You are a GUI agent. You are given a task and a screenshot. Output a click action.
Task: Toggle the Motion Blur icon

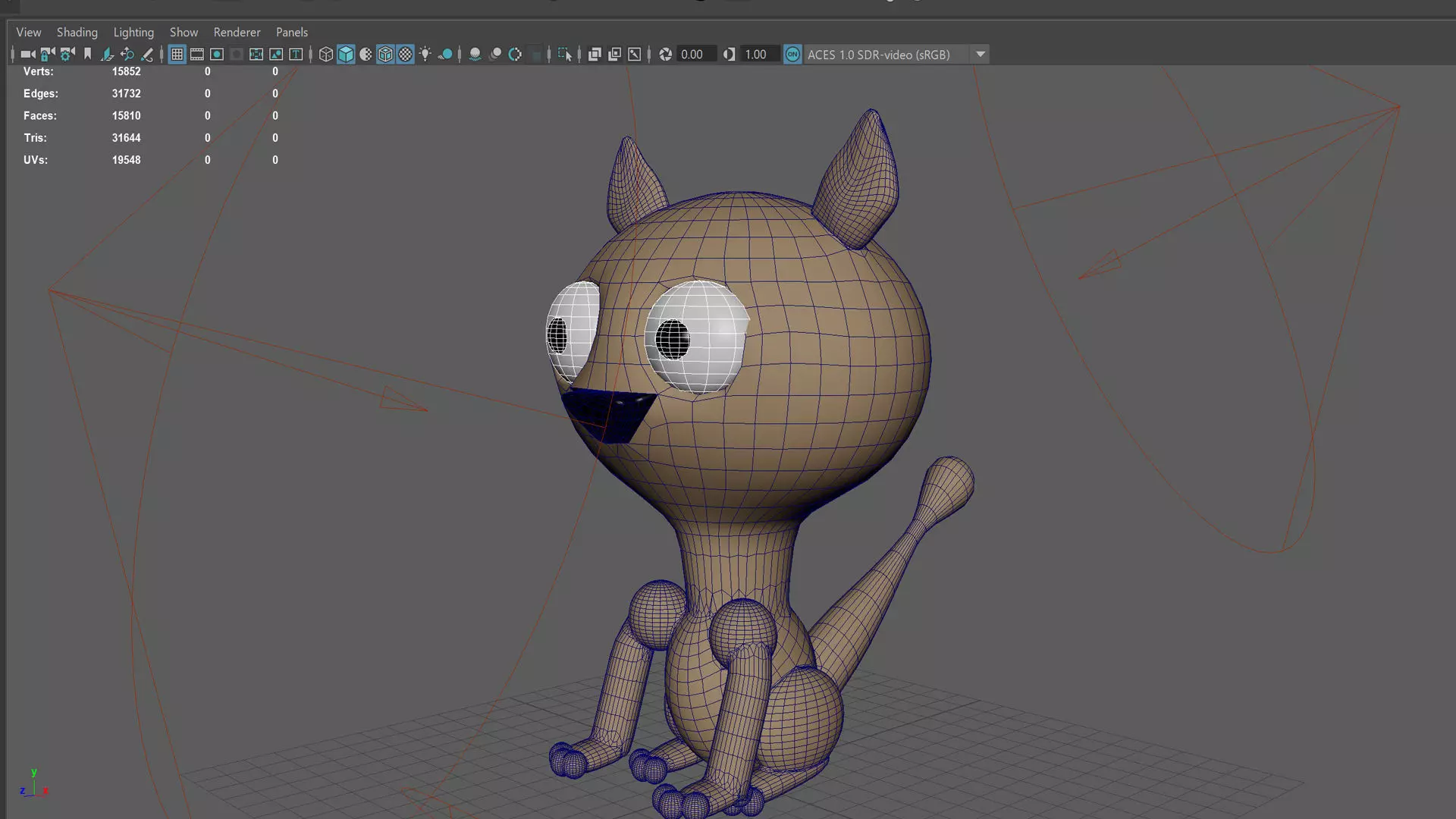[x=495, y=55]
